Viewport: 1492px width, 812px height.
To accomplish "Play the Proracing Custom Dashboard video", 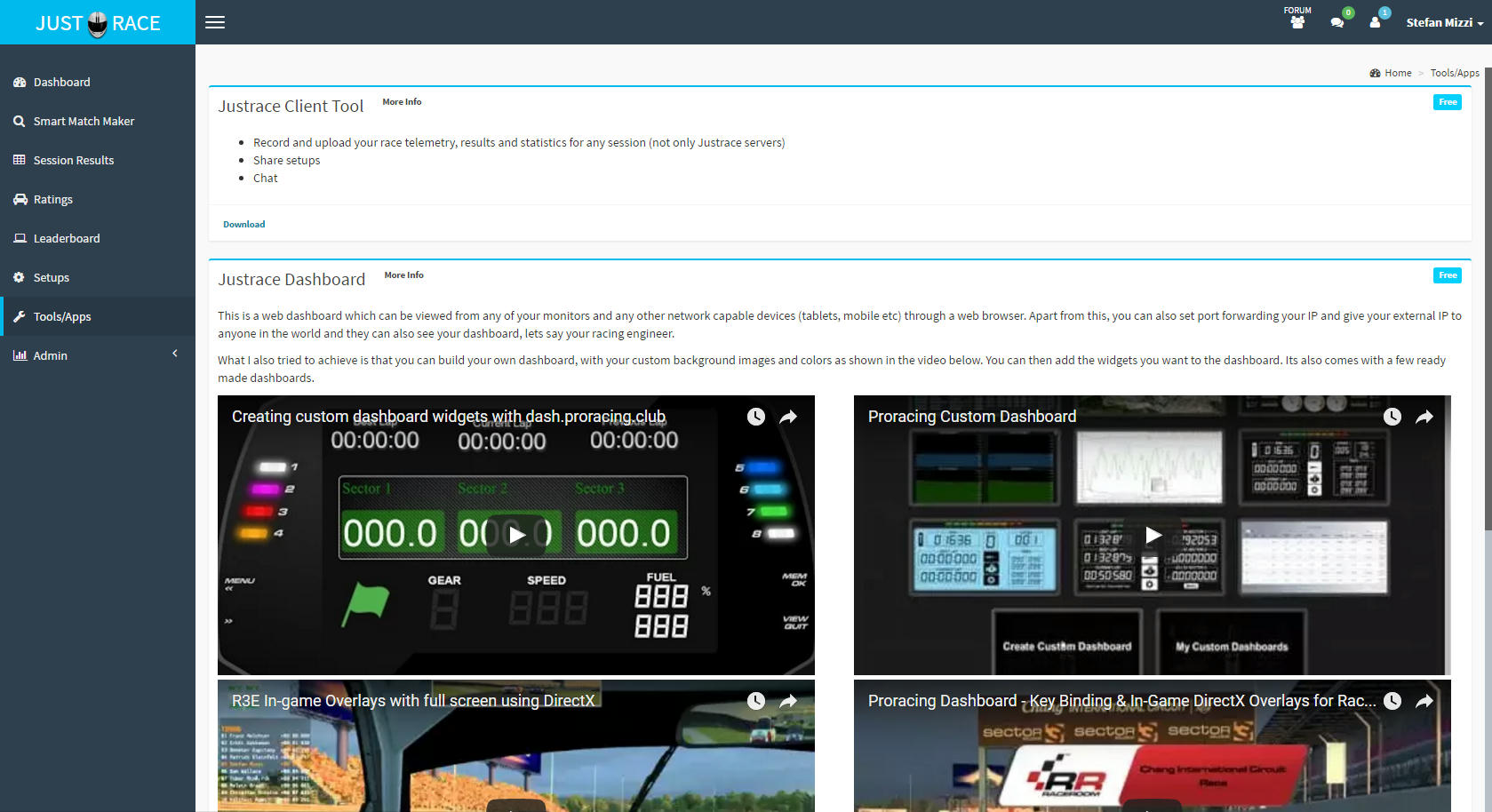I will point(1153,534).
